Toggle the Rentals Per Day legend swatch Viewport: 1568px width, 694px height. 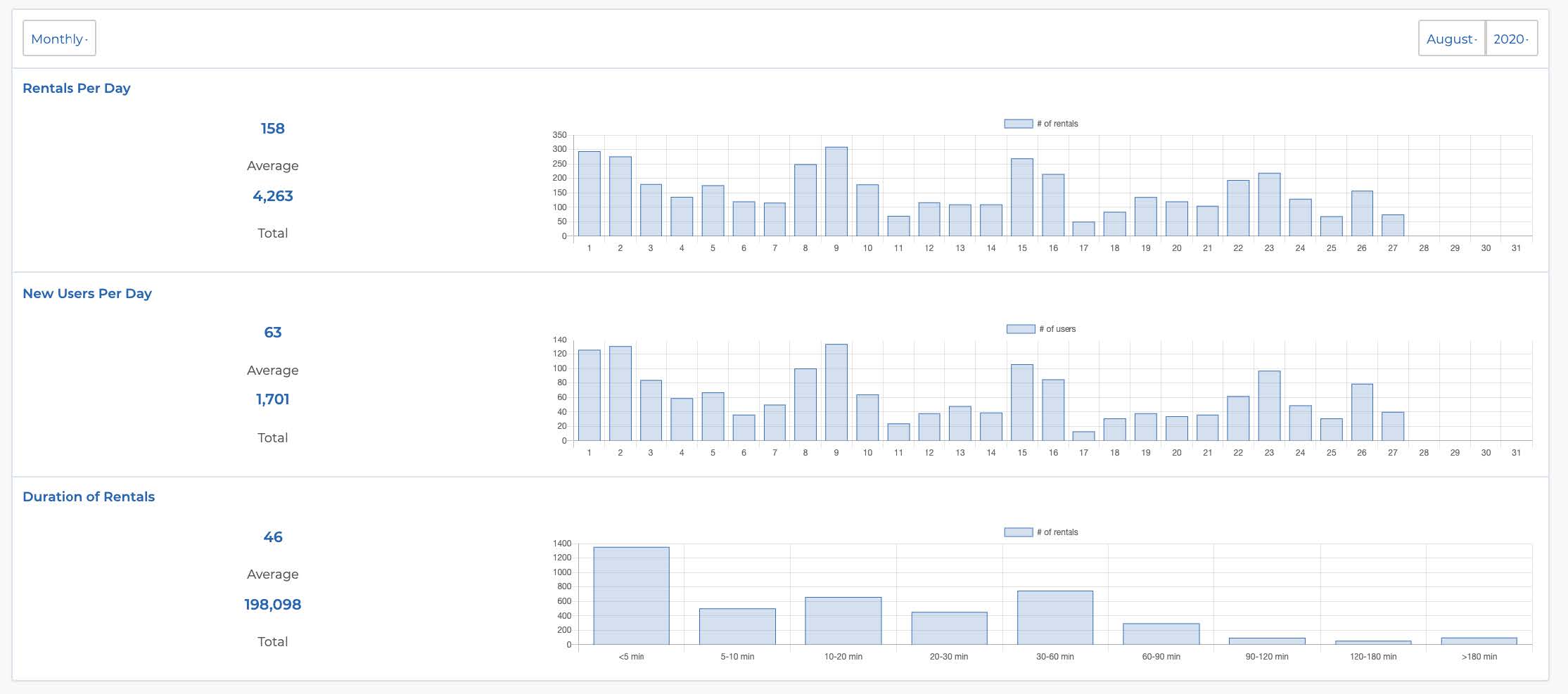1018,124
